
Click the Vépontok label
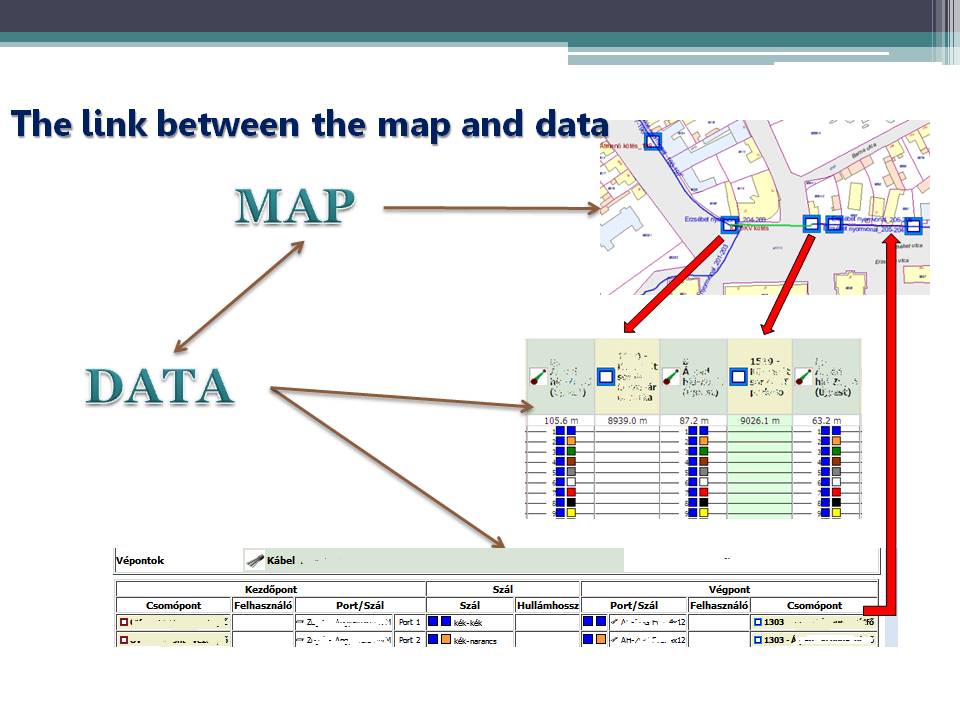(x=140, y=560)
